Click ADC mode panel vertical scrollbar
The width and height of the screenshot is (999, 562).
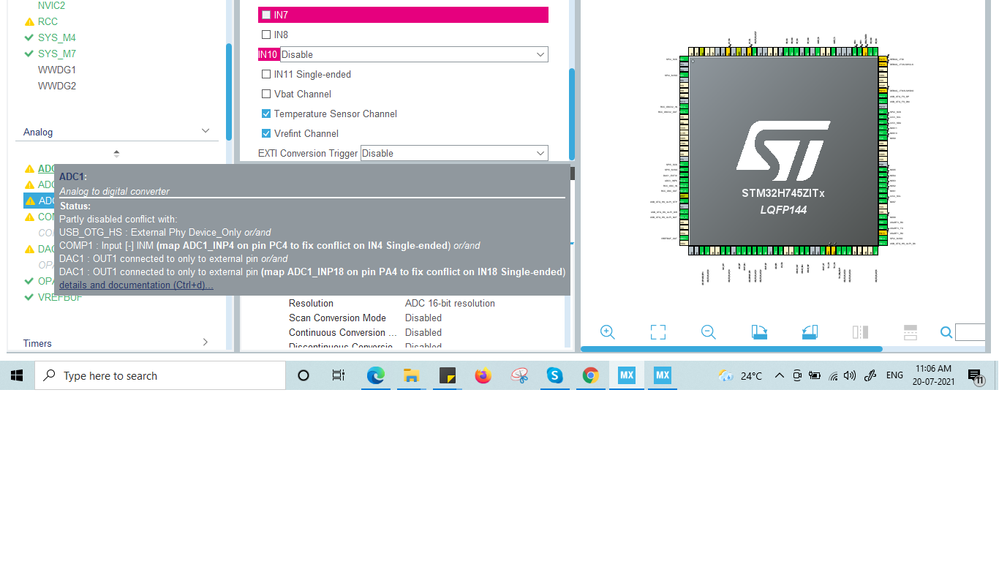pyautogui.click(x=572, y=113)
